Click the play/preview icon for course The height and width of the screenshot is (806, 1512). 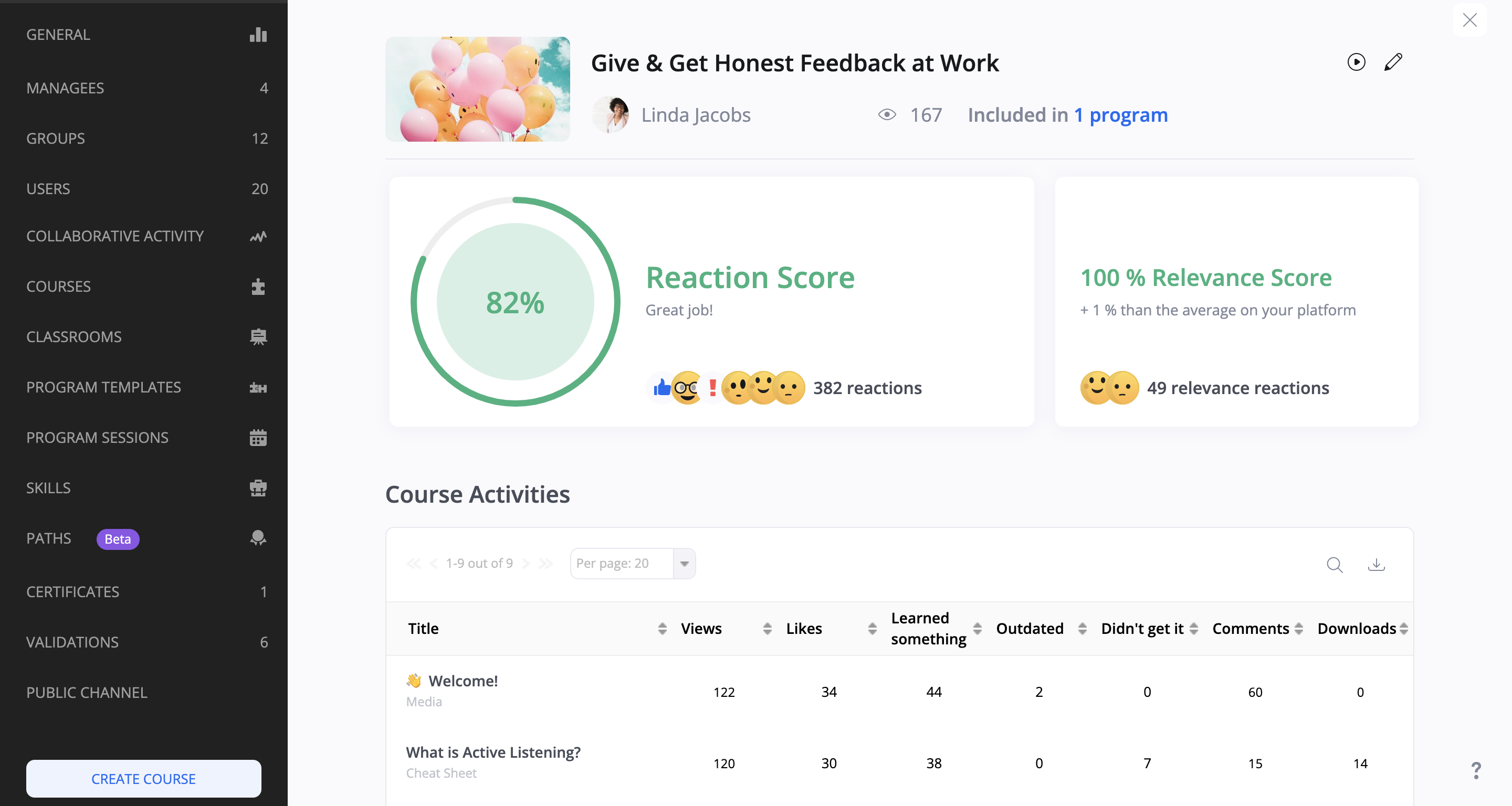pyautogui.click(x=1355, y=62)
